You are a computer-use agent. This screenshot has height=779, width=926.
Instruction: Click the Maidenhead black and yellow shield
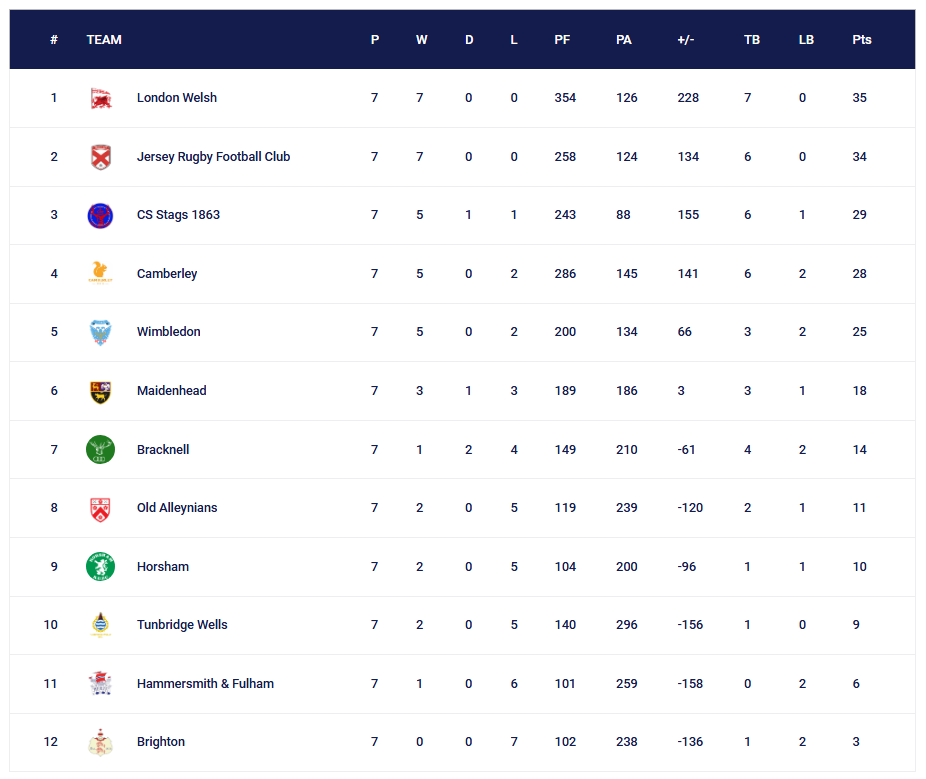100,392
